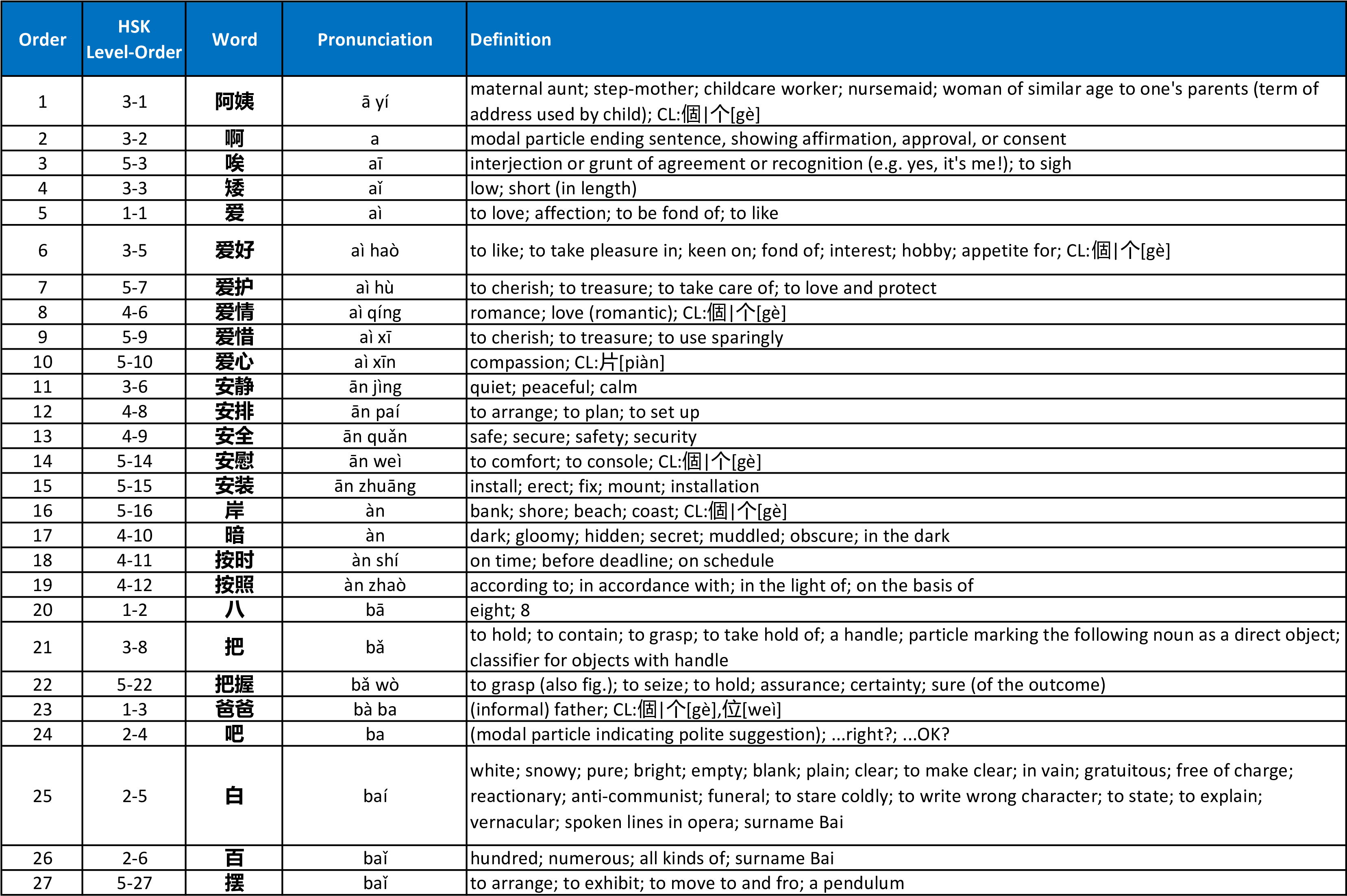Image resolution: width=1347 pixels, height=896 pixels.
Task: Select the Definition column header
Action: tap(510, 39)
